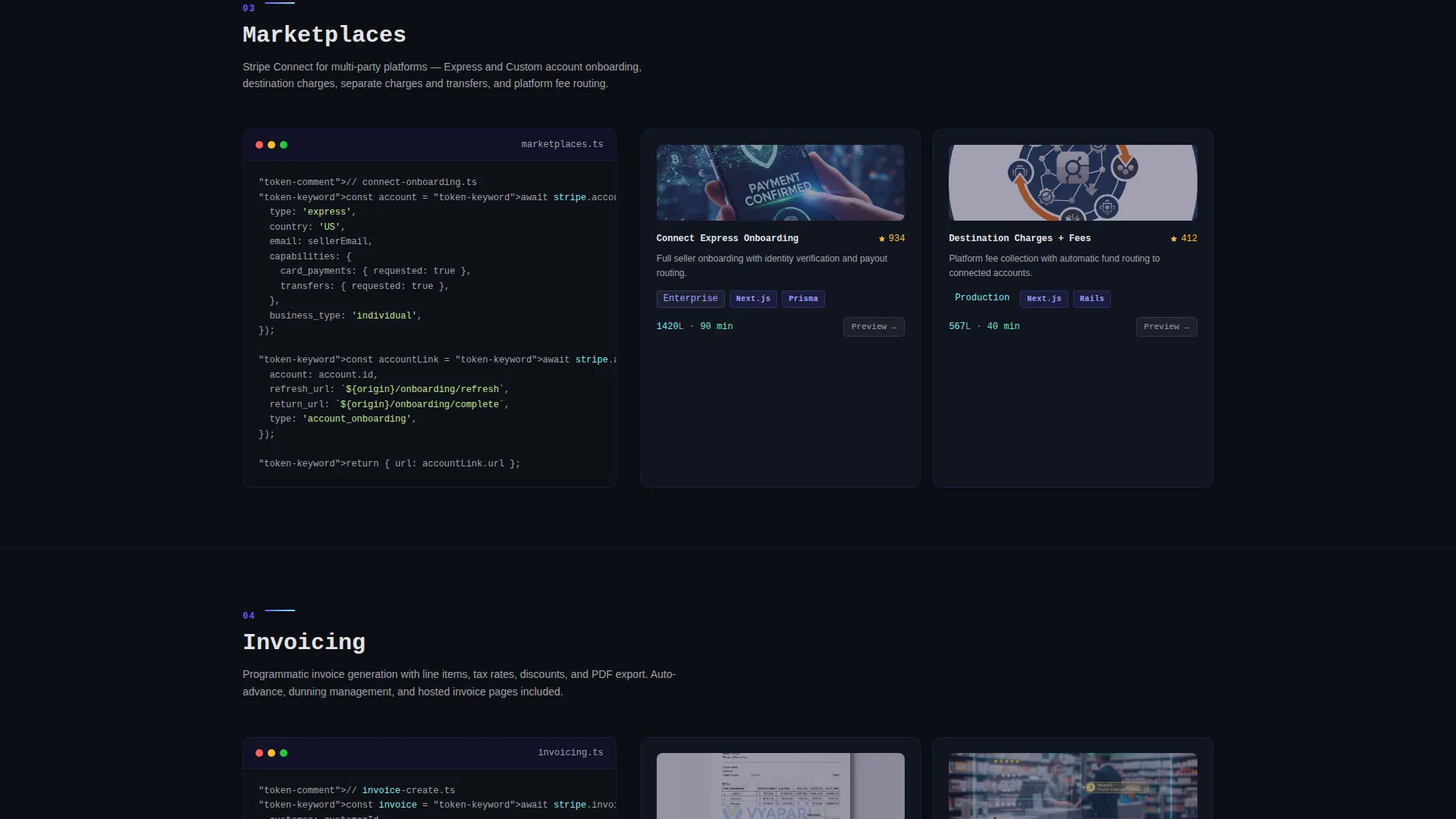Select the Next.js tag on Destination Charges card
This screenshot has height=819, width=1456.
point(1044,299)
